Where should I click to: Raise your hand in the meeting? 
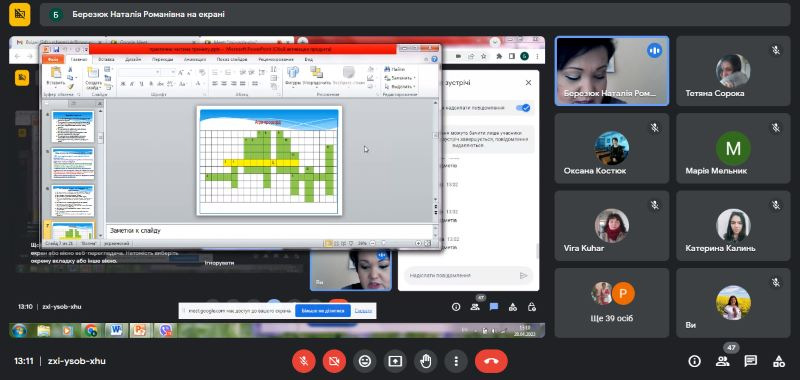pos(426,361)
